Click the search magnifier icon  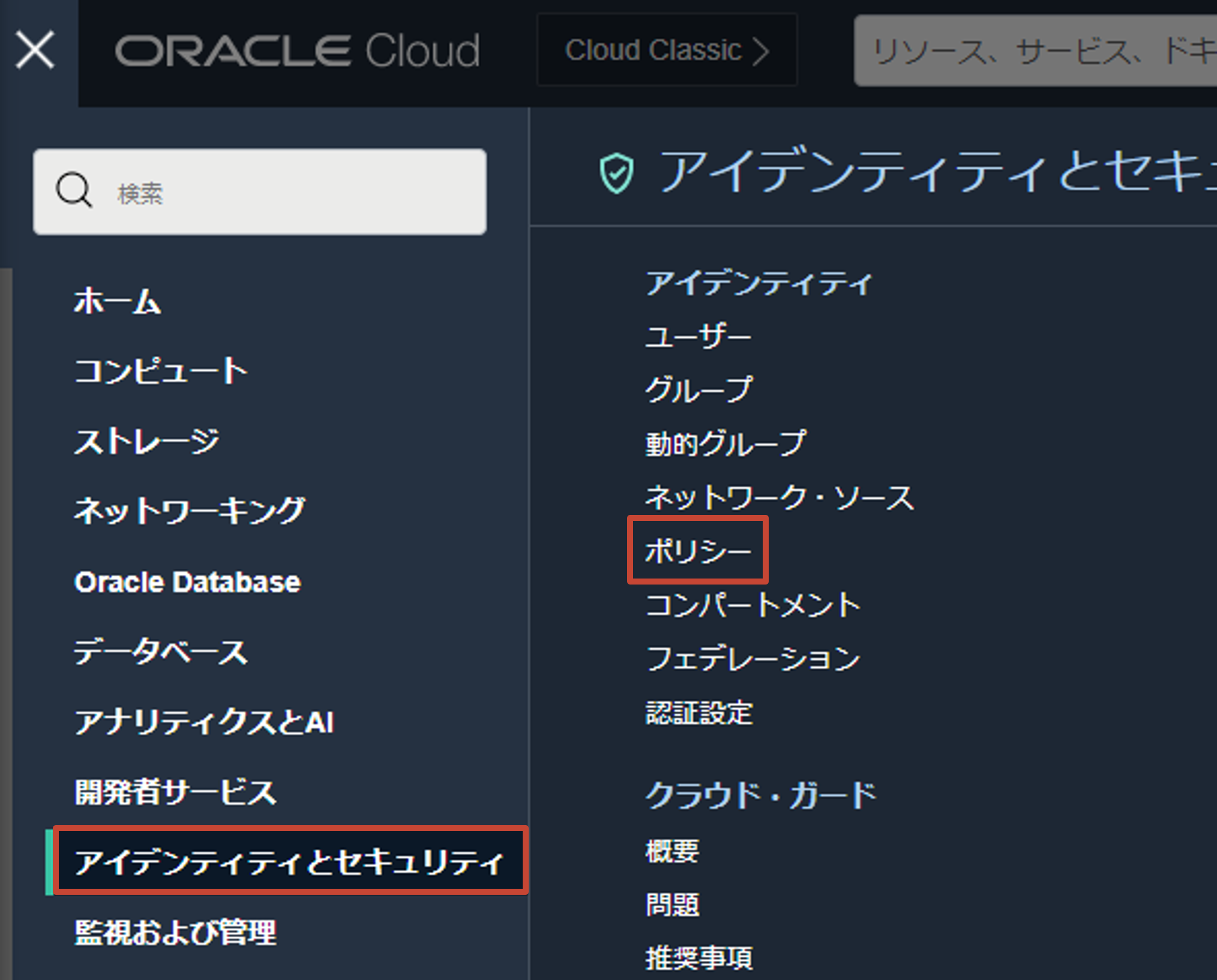click(x=74, y=191)
